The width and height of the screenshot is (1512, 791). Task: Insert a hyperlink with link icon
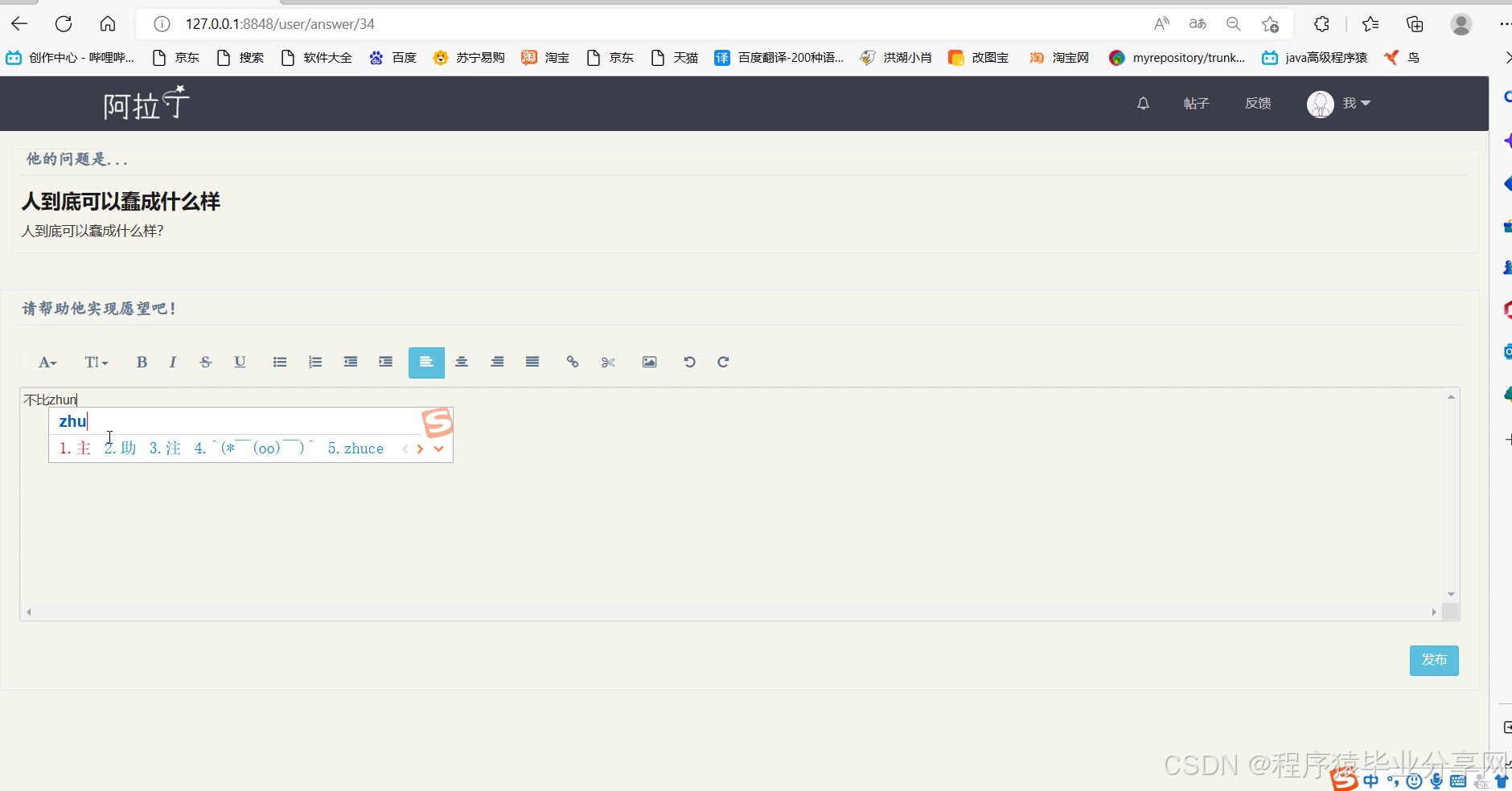[573, 363]
